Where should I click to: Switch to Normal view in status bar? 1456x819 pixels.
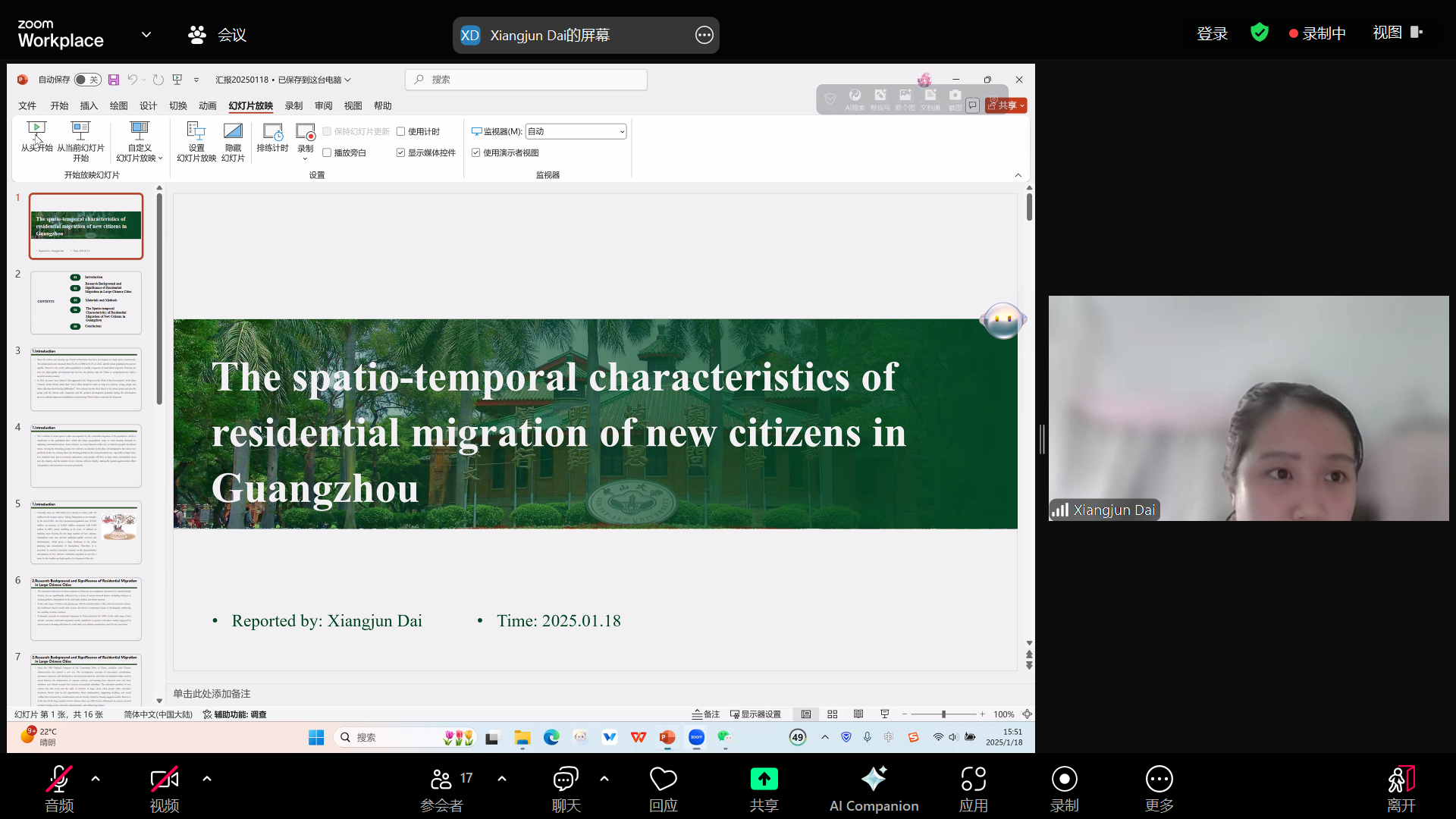806,714
